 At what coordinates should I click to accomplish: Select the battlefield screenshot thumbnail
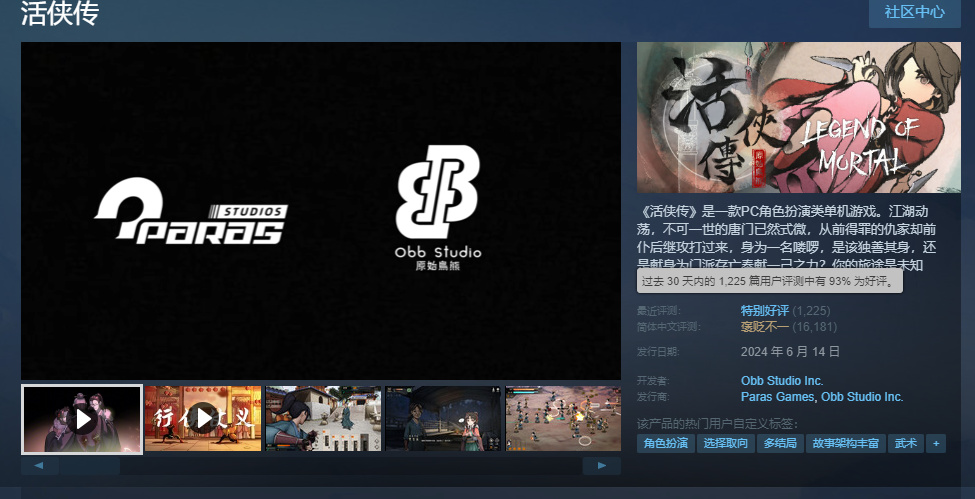tap(563, 419)
